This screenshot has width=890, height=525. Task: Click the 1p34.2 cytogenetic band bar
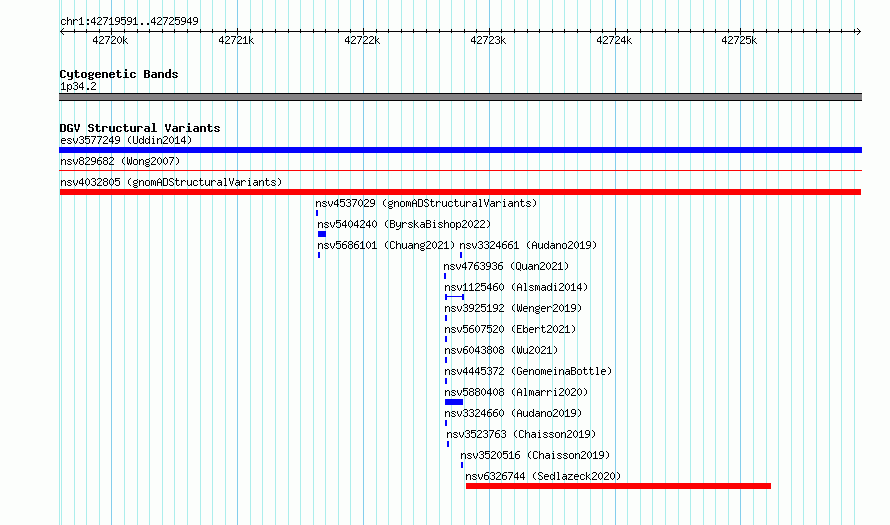(x=460, y=97)
